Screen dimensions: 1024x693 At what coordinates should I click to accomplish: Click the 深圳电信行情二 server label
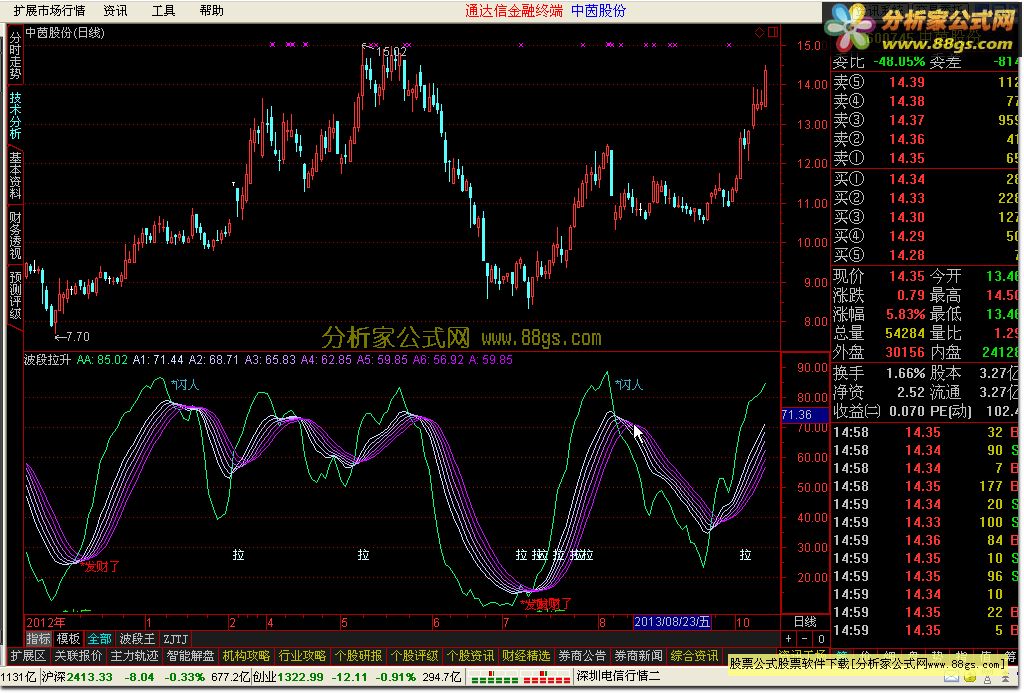618,677
